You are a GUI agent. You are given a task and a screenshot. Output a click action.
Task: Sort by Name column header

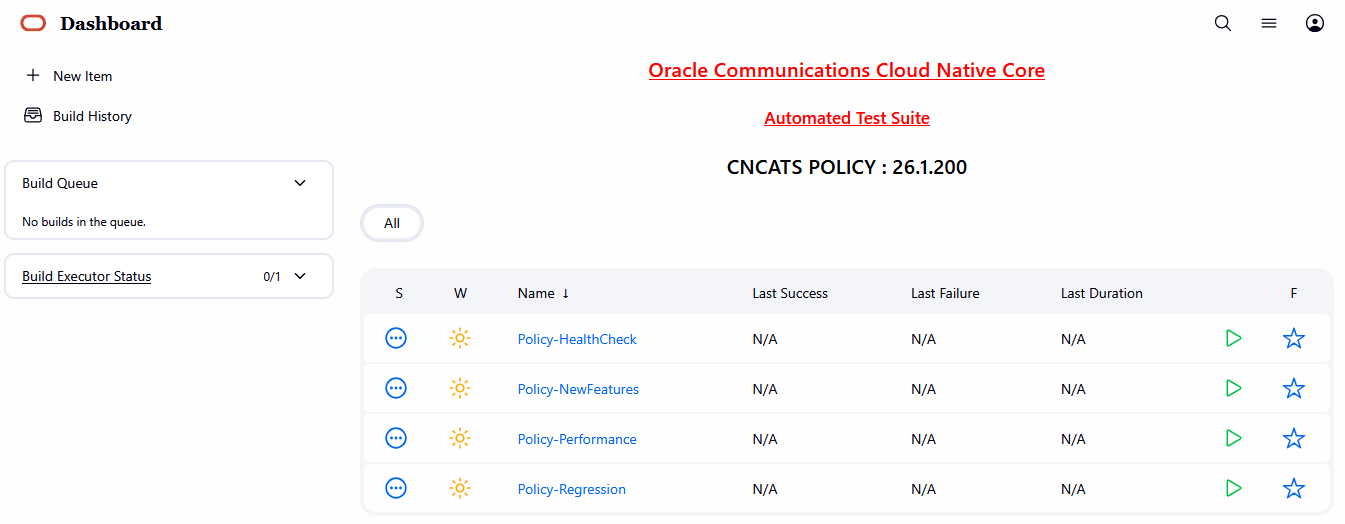point(543,293)
